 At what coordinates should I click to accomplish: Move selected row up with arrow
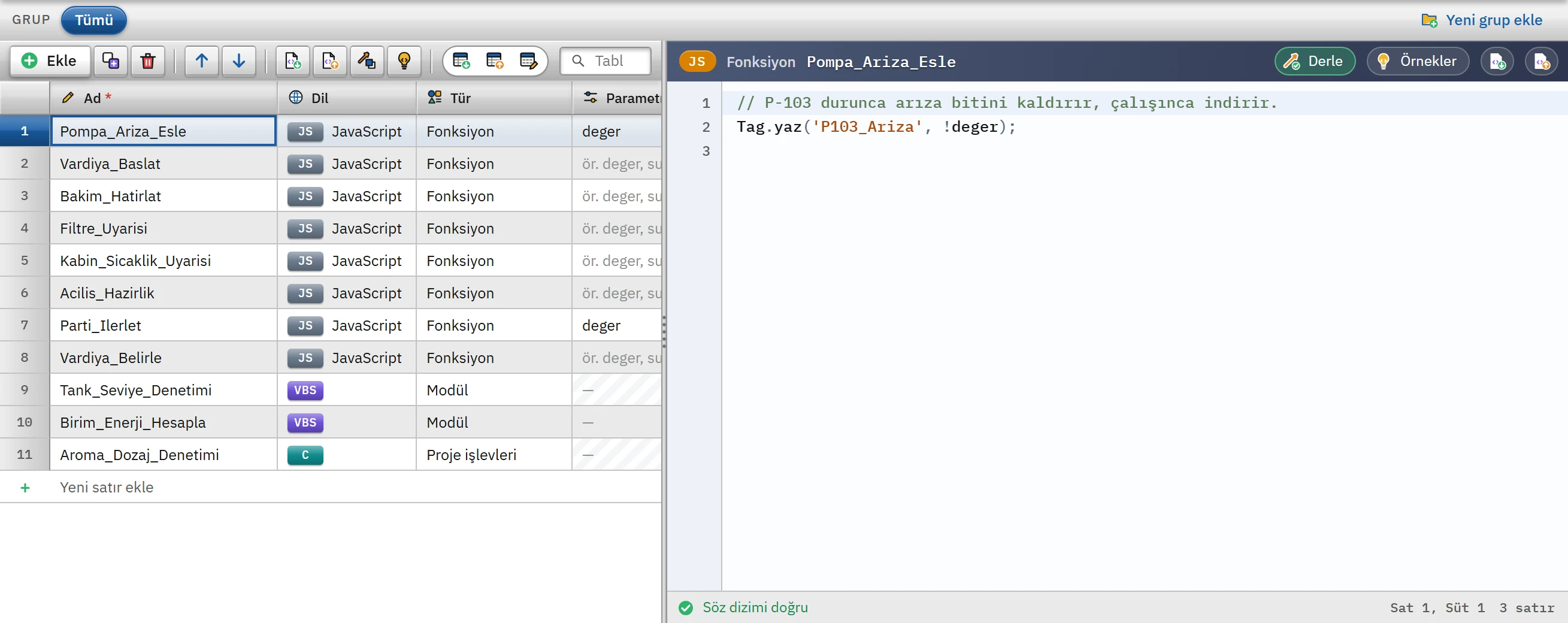point(201,61)
